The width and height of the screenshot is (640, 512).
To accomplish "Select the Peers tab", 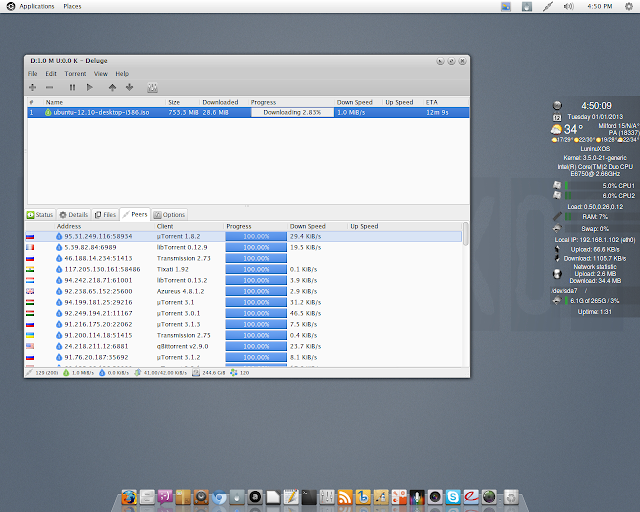I will click(135, 214).
